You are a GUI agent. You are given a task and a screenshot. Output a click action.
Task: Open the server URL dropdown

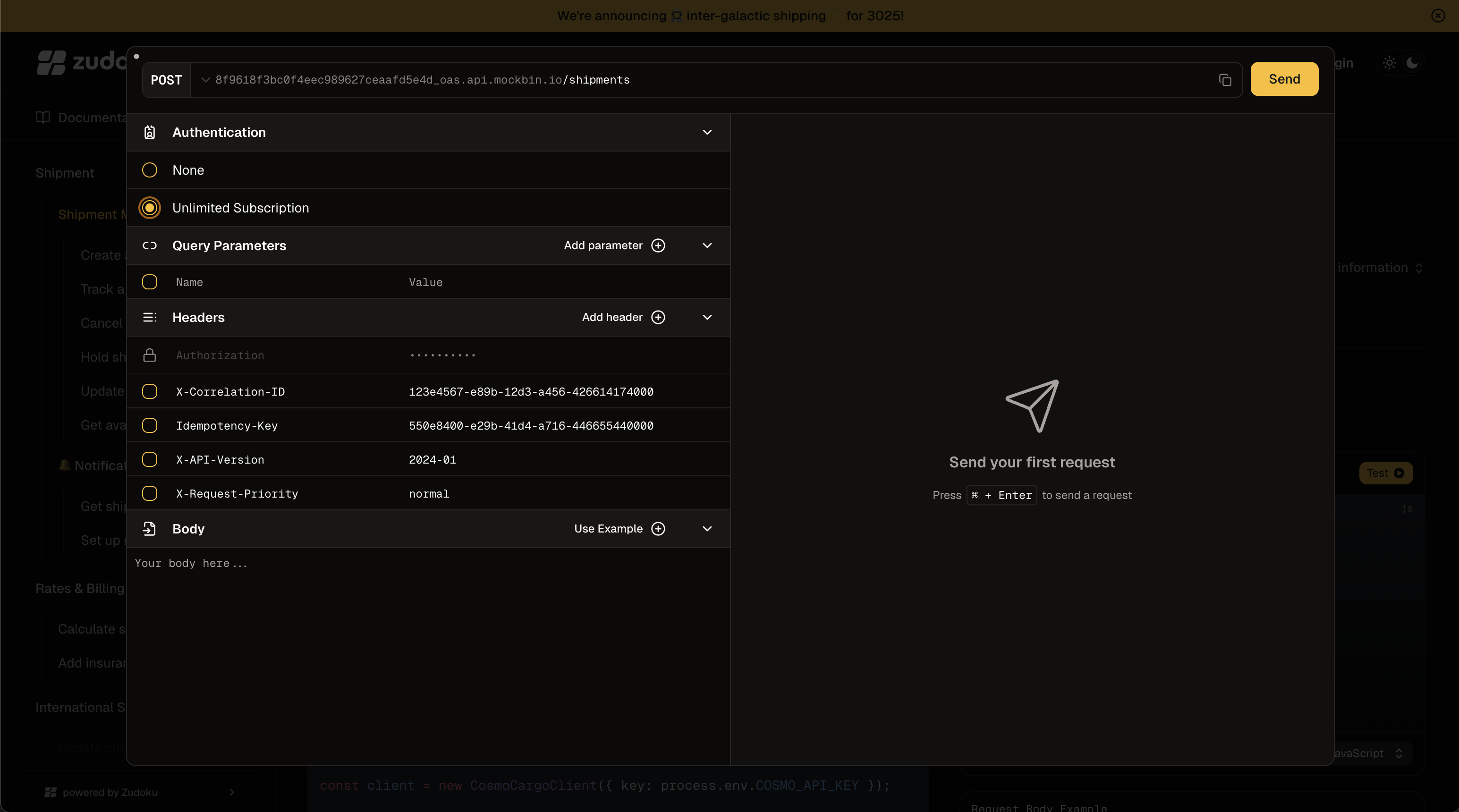[x=205, y=80]
